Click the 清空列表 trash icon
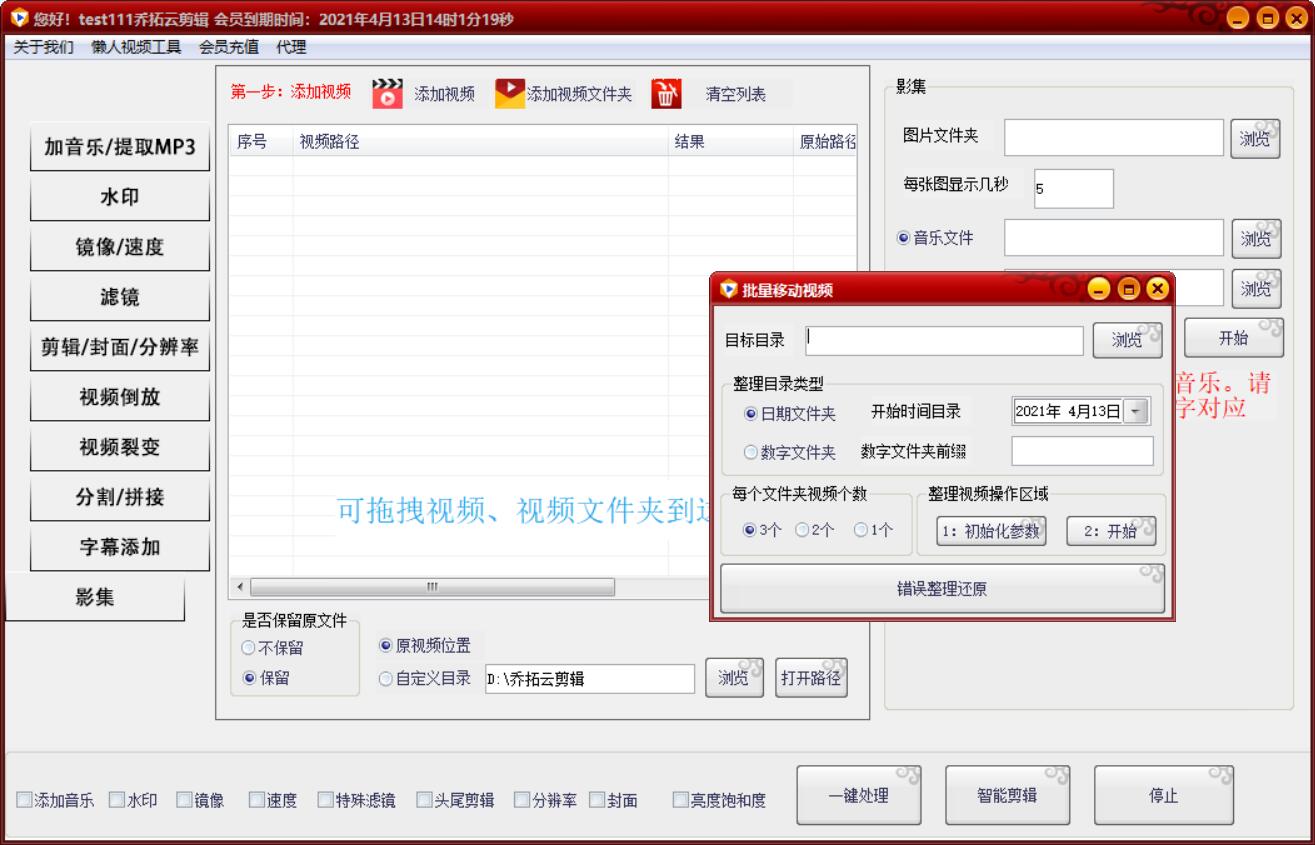This screenshot has height=845, width=1315. click(666, 93)
